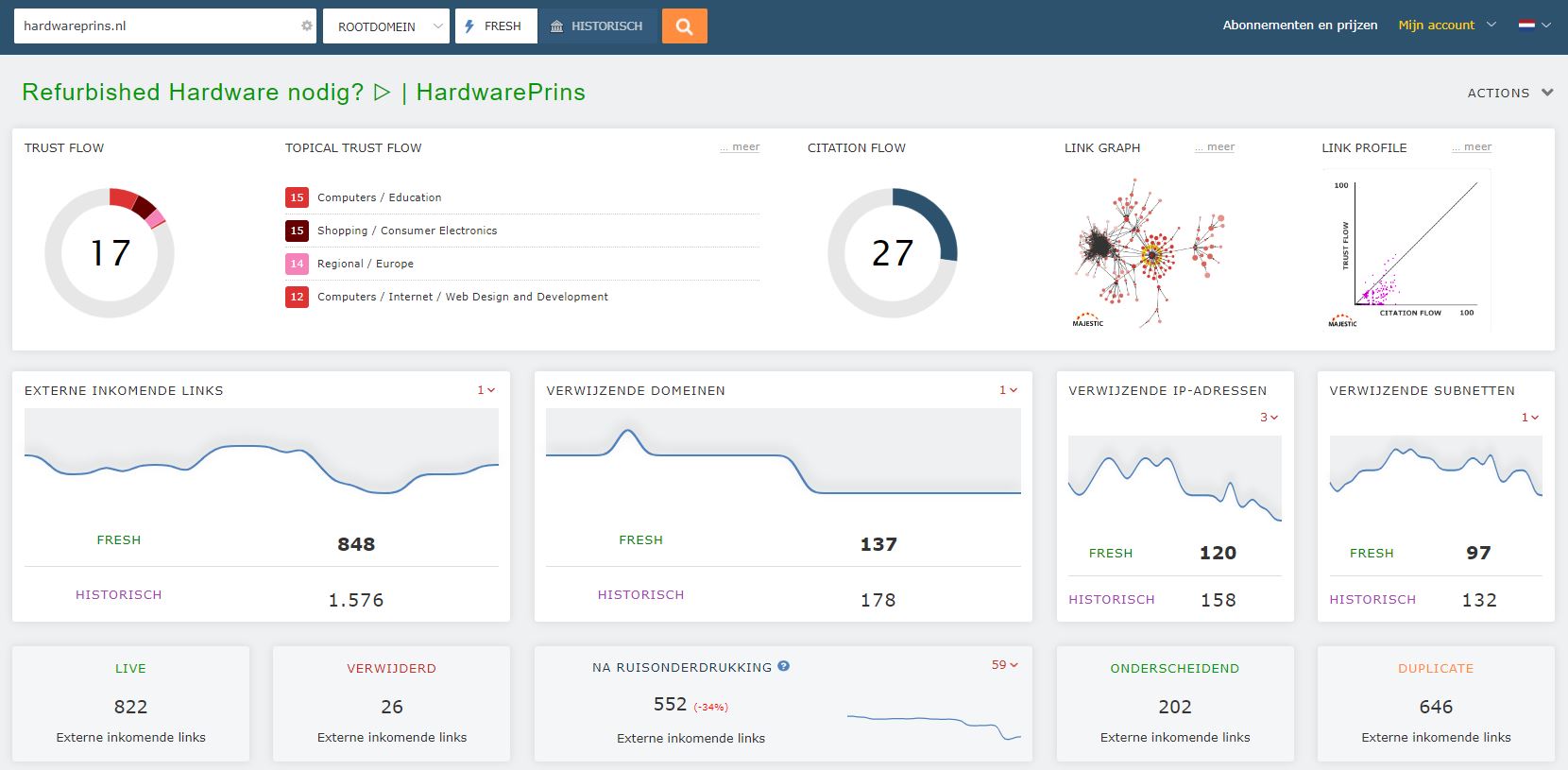Click the Historisch bank building icon
Viewport: 1568px width, 770px height.
pyautogui.click(x=557, y=26)
